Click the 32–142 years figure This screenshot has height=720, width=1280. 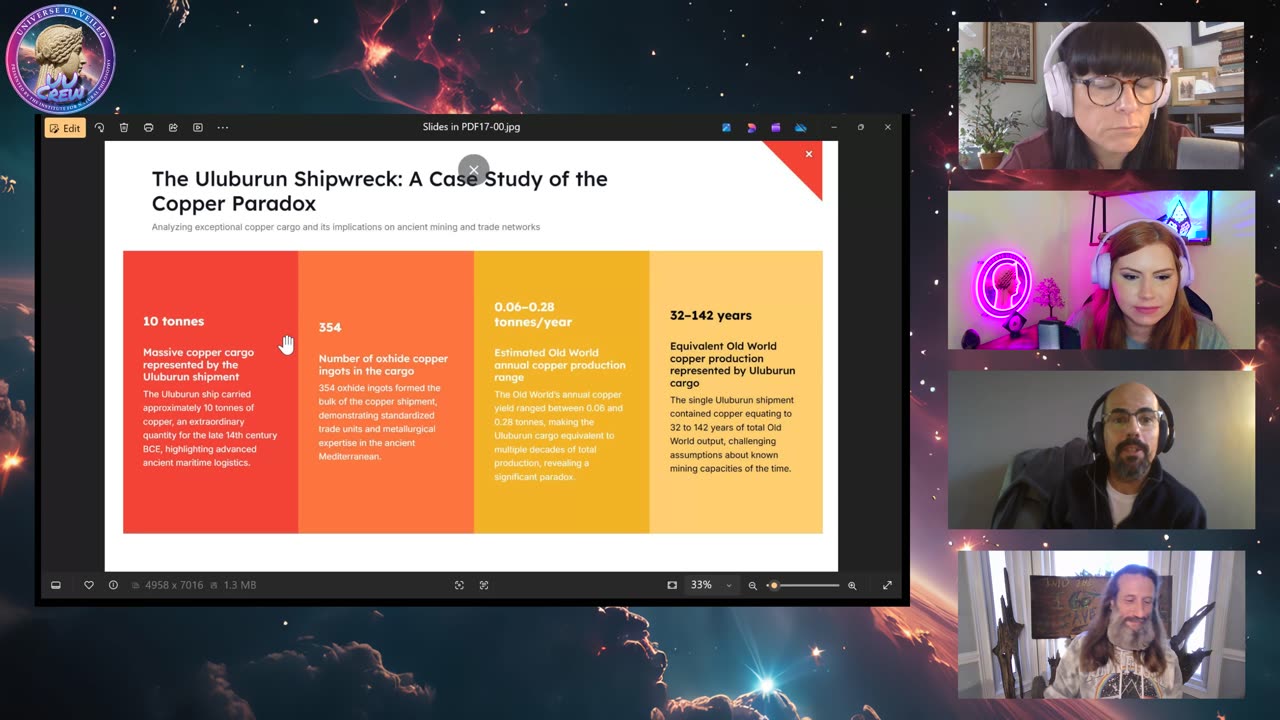point(711,315)
